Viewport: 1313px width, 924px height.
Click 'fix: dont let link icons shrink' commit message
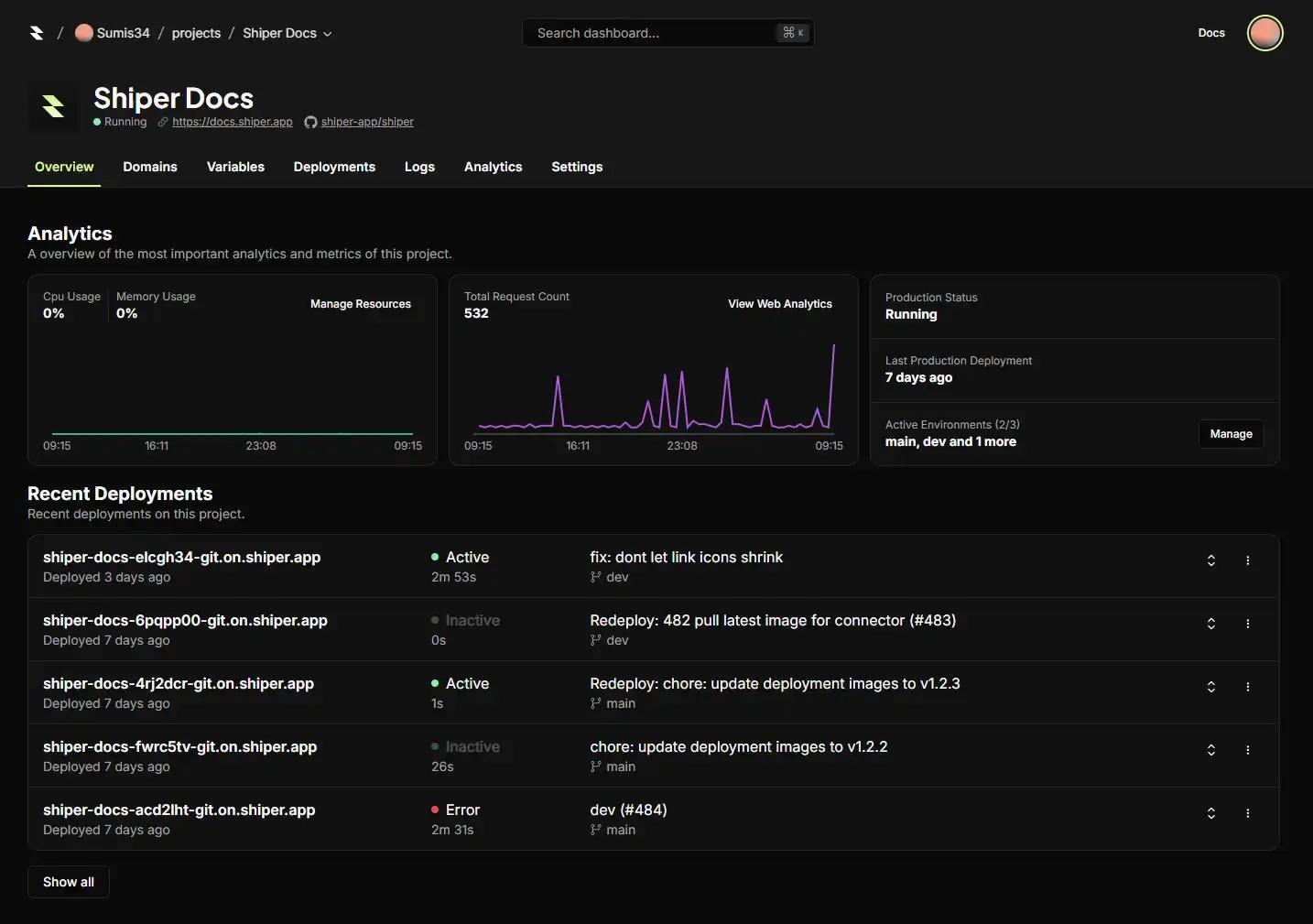point(686,557)
